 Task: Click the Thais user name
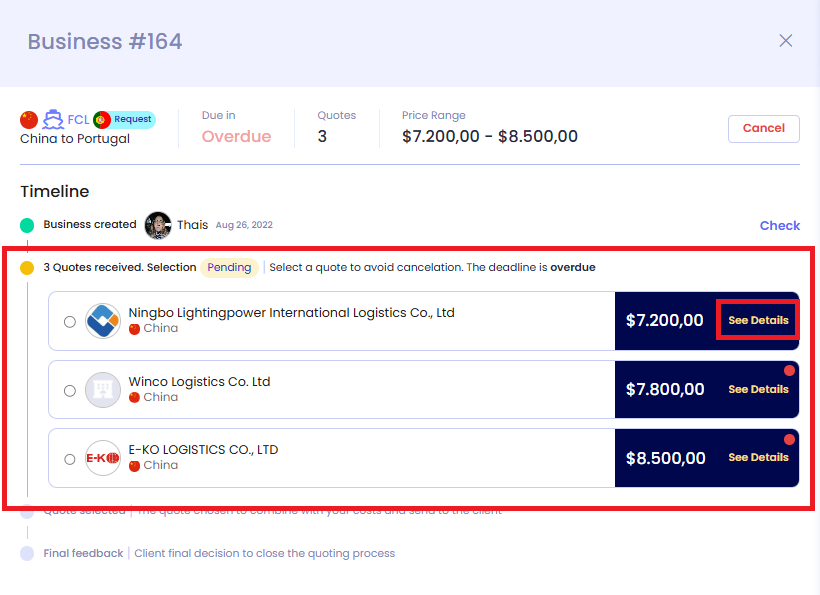(192, 225)
